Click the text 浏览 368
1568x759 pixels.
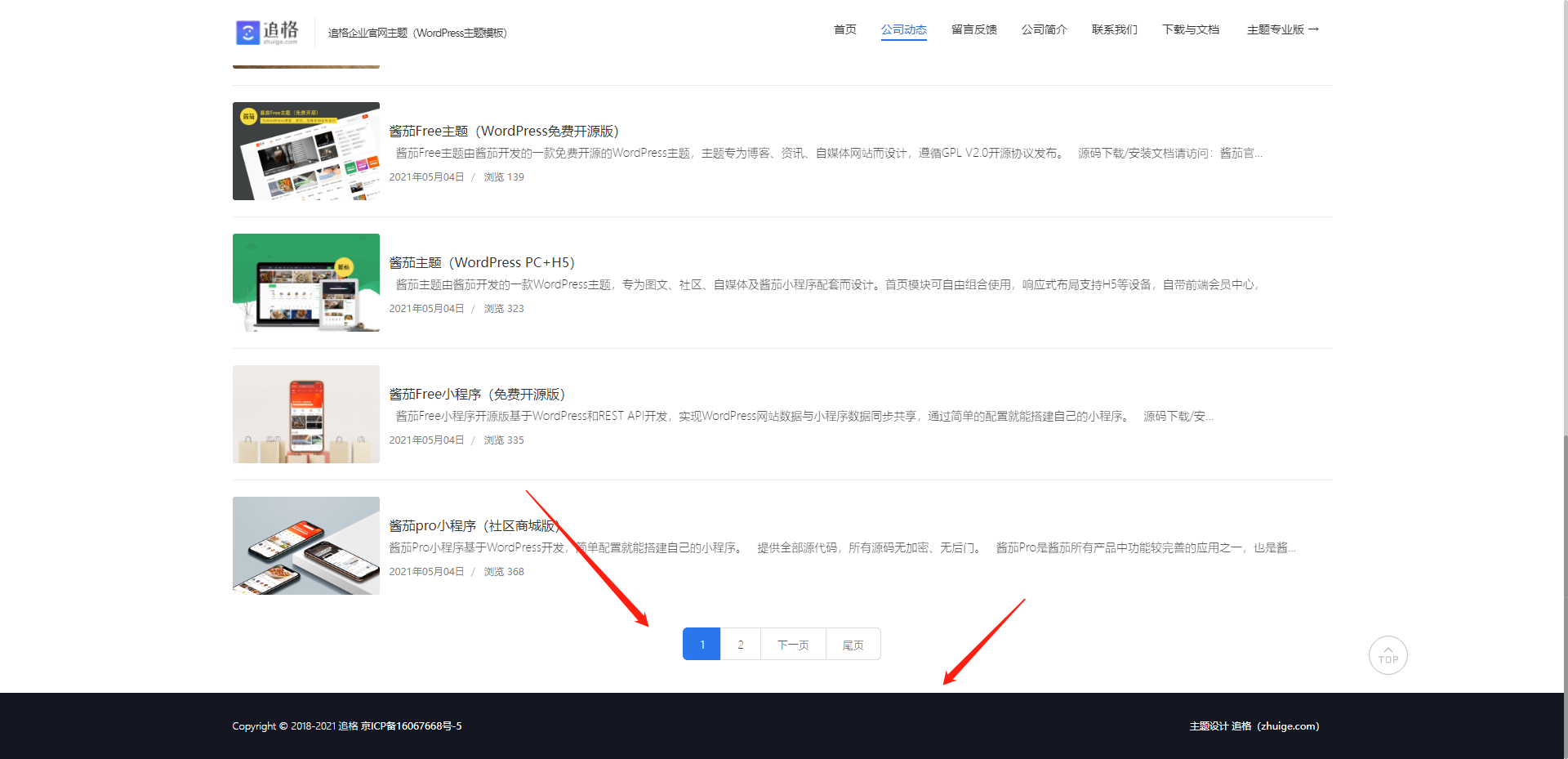(x=504, y=571)
